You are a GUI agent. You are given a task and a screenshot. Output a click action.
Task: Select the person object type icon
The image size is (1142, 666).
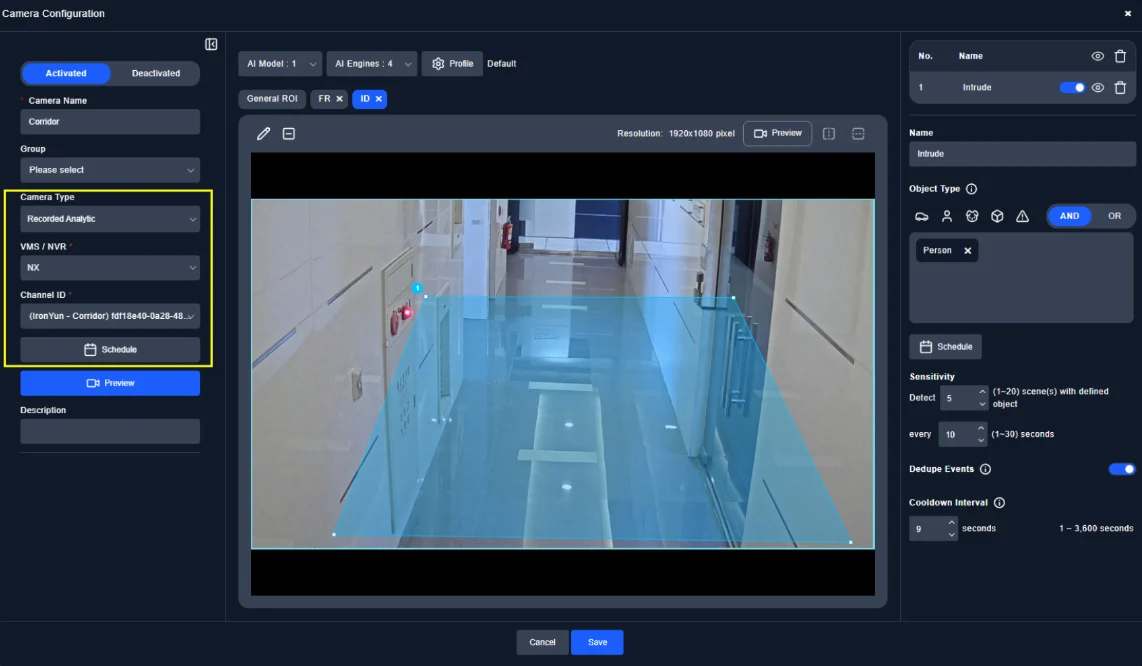coord(947,216)
